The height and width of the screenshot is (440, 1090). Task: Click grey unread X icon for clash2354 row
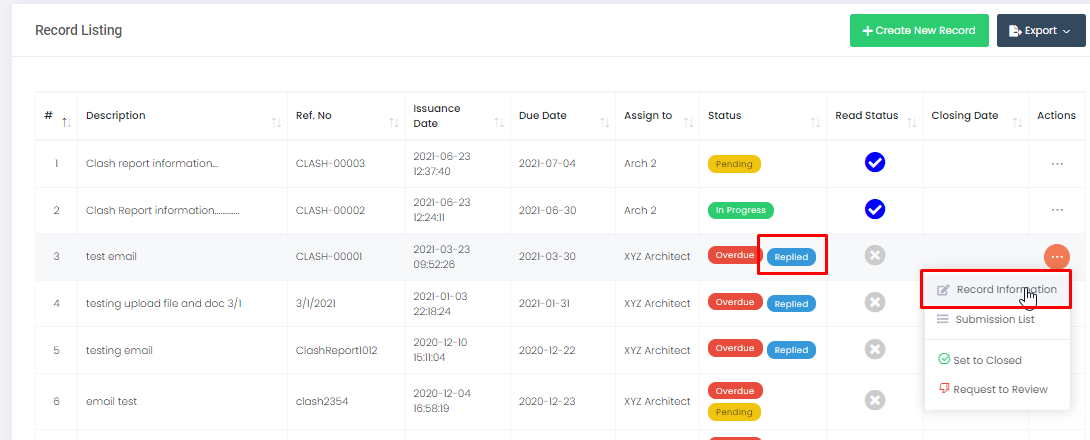click(875, 400)
